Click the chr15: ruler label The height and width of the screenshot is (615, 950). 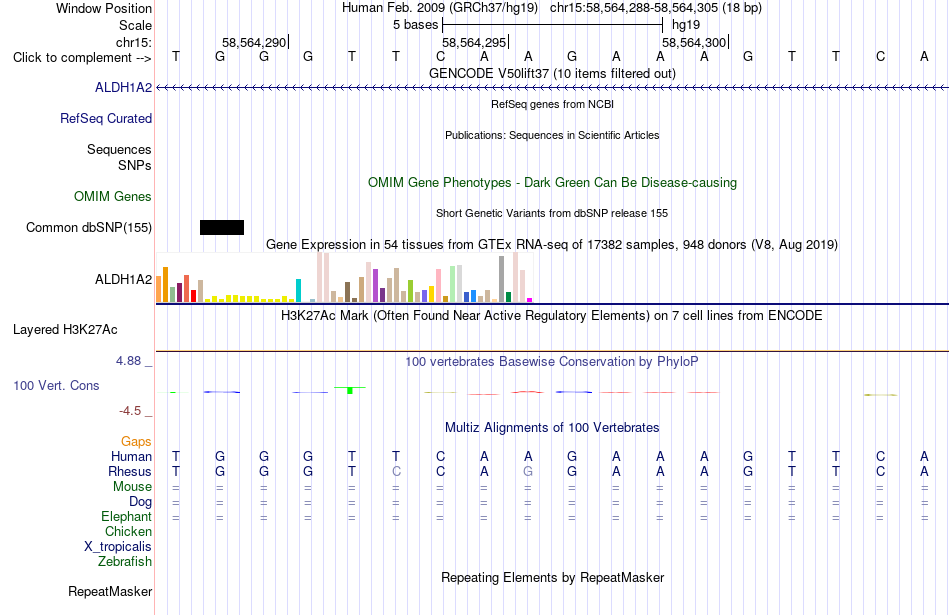134,42
